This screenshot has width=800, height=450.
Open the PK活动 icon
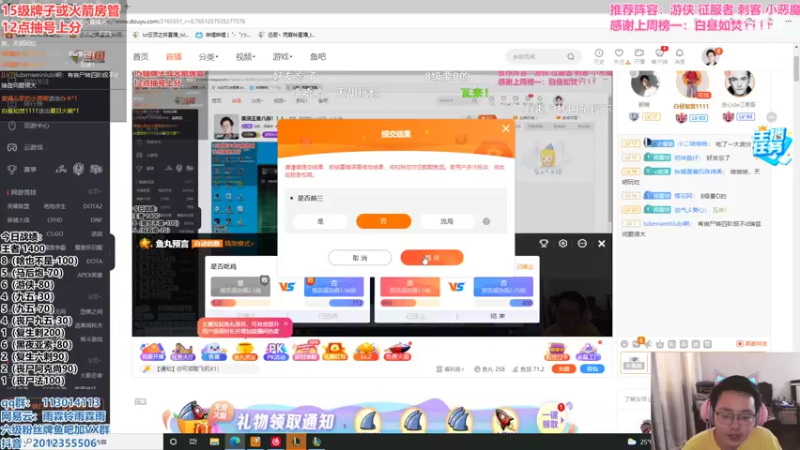pyautogui.click(x=276, y=352)
